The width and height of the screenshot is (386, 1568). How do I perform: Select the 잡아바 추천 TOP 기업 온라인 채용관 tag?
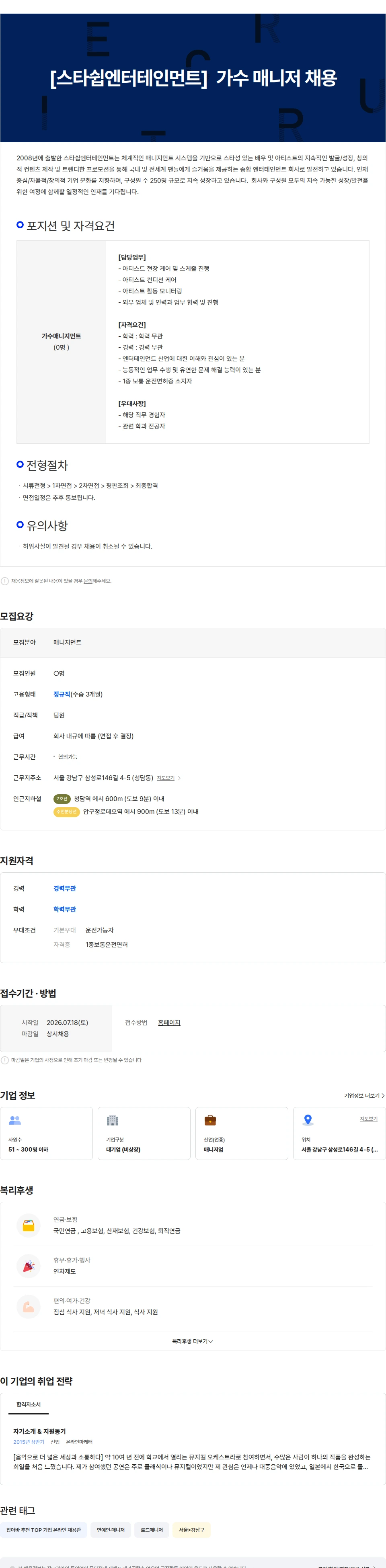44,1530
